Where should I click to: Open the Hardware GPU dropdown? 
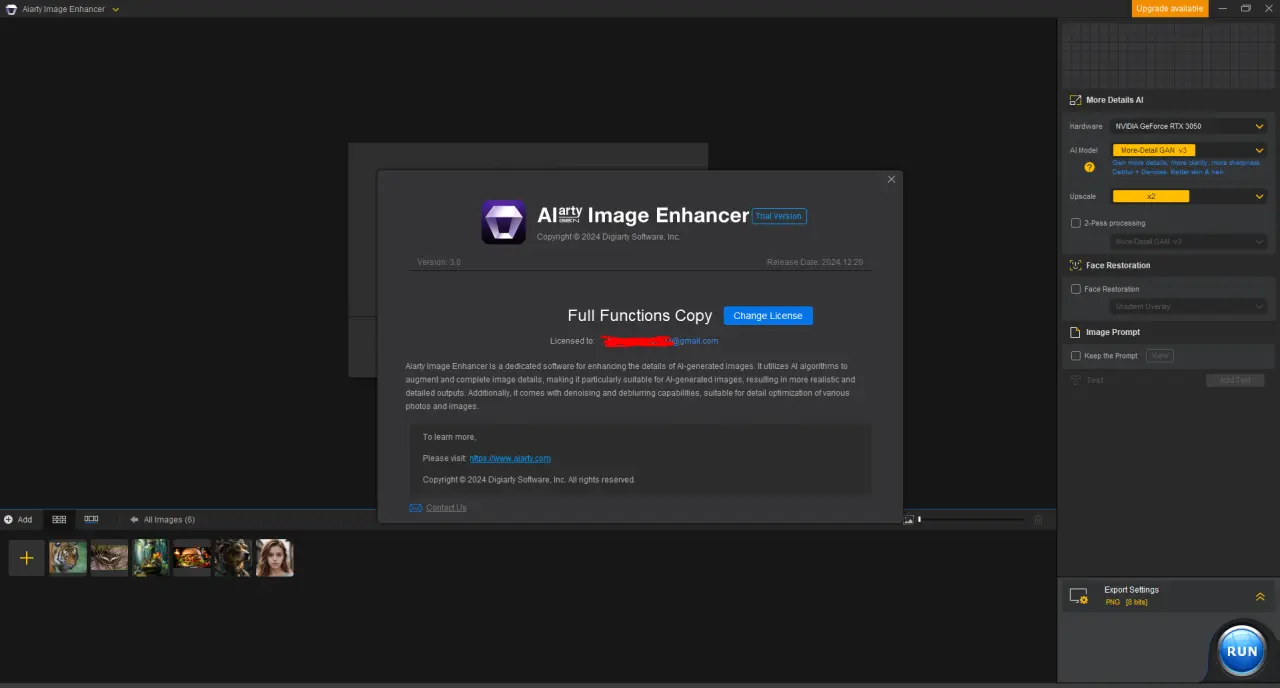[1188, 126]
